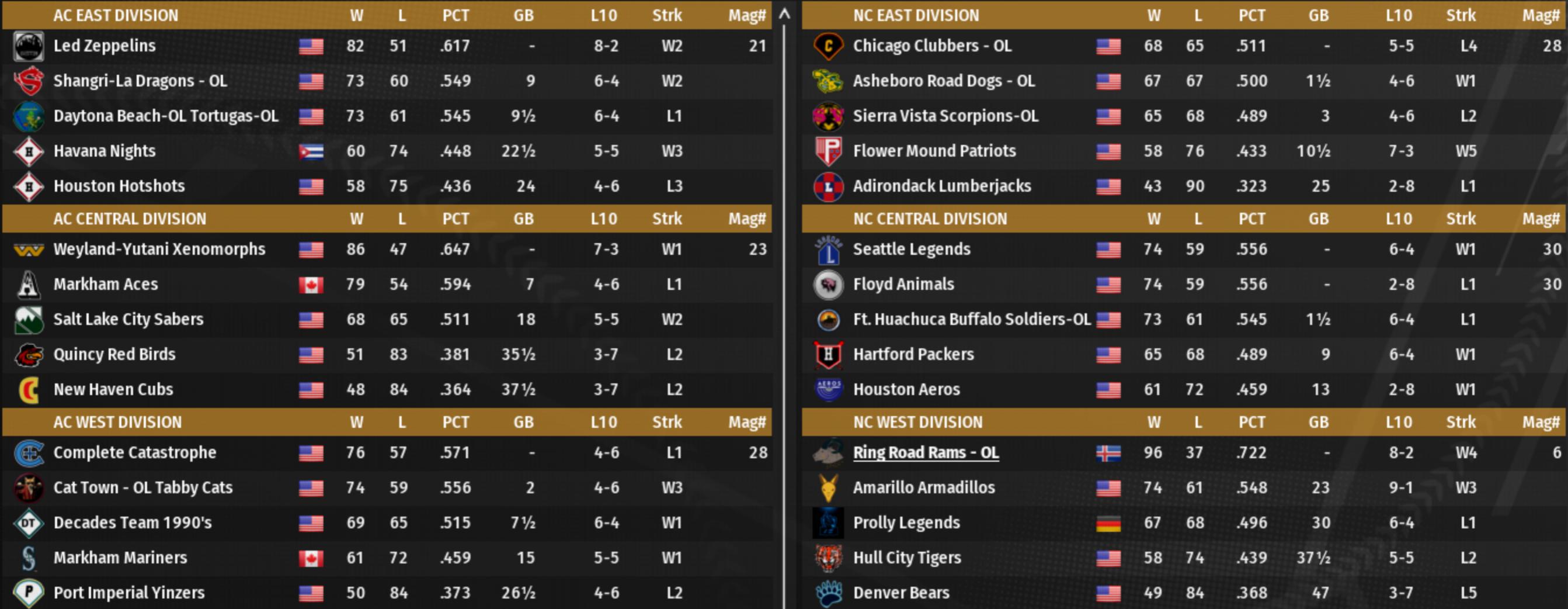Click the Complete Catastrophe team logo
This screenshot has height=609, width=1568.
click(28, 453)
